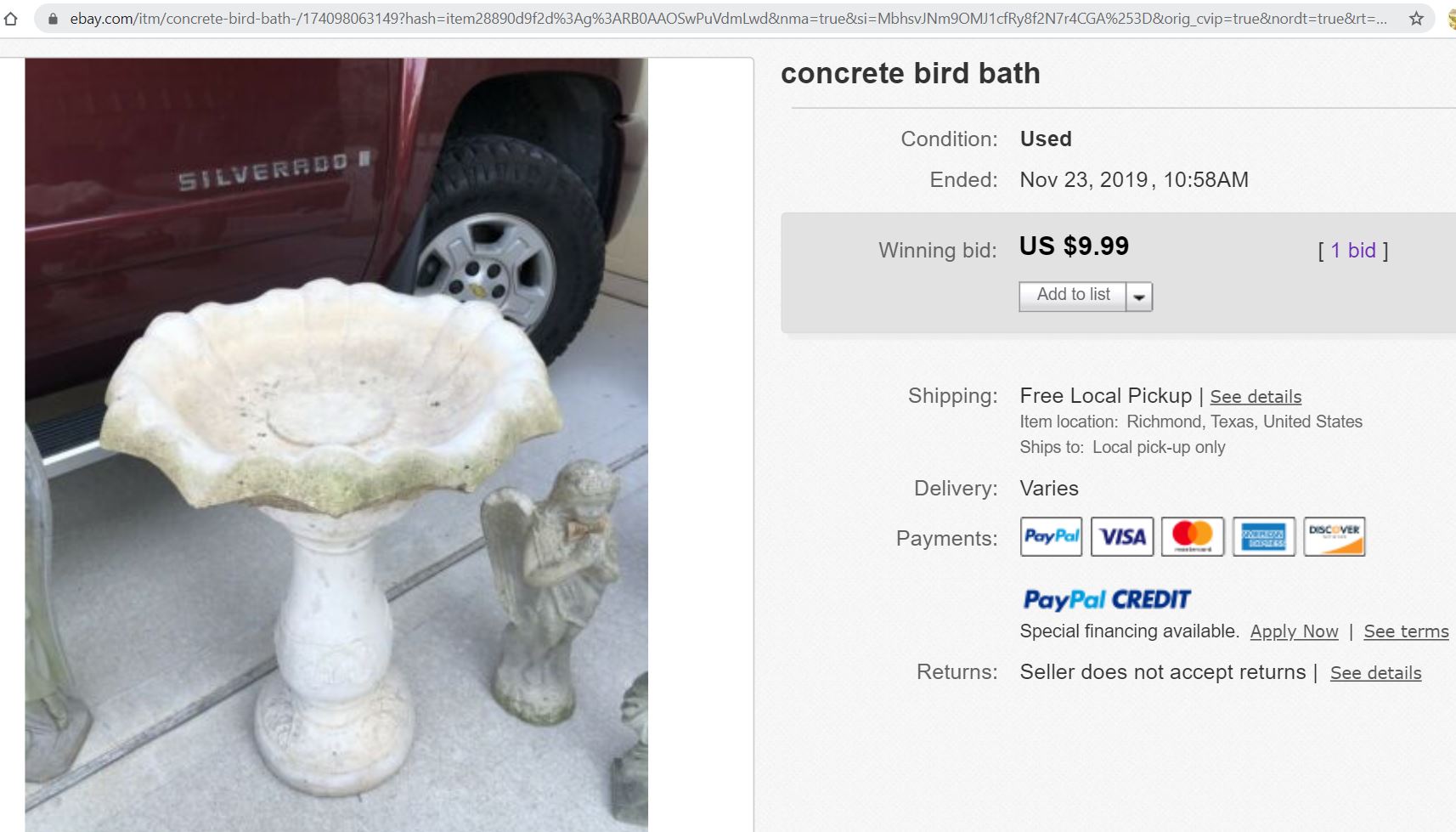This screenshot has height=832, width=1456.
Task: Expand returns policy See details link
Action: [x=1374, y=672]
